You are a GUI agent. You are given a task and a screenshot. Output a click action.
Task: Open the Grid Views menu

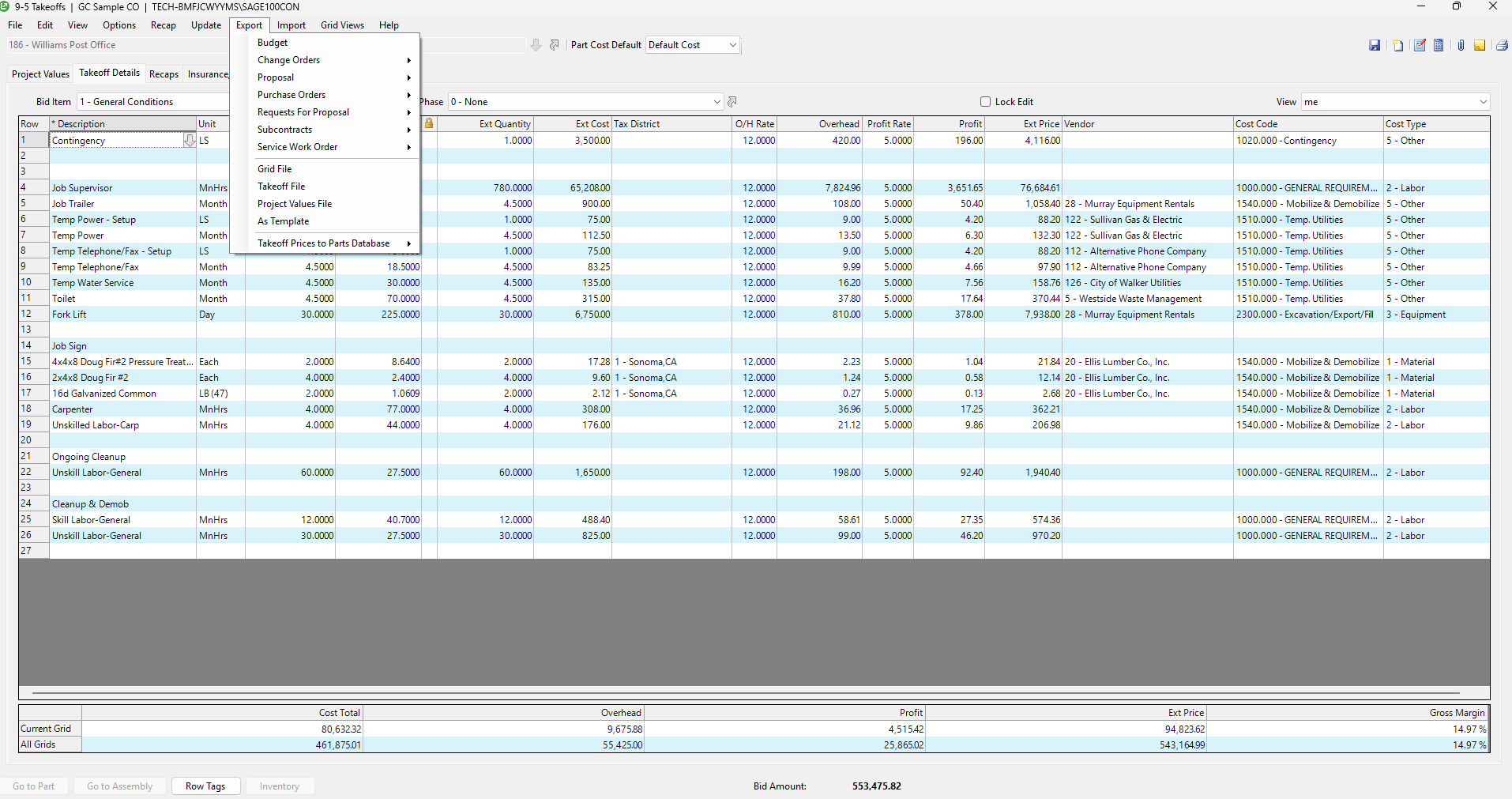tap(342, 25)
